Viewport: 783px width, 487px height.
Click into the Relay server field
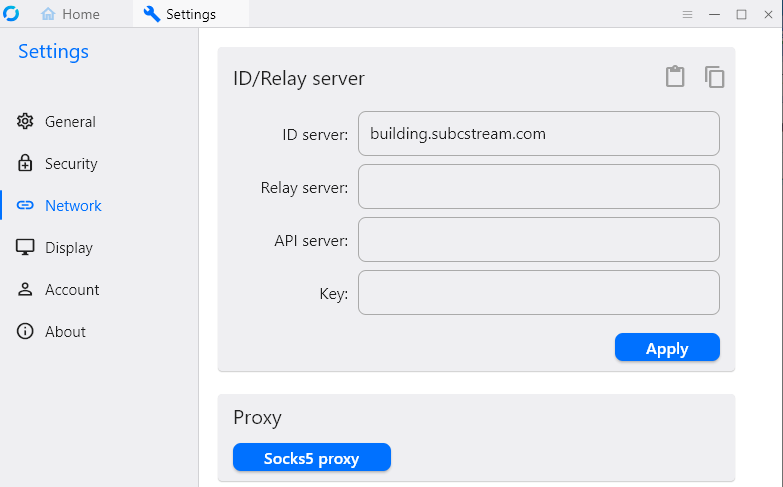point(538,186)
